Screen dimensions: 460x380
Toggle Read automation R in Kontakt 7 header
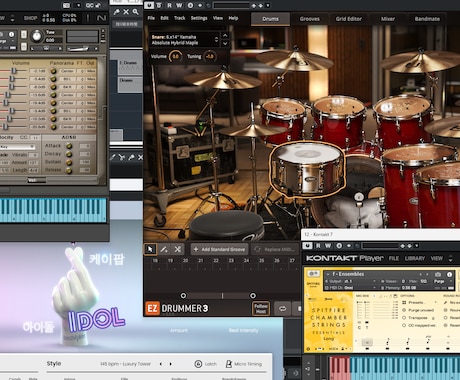(x=318, y=246)
